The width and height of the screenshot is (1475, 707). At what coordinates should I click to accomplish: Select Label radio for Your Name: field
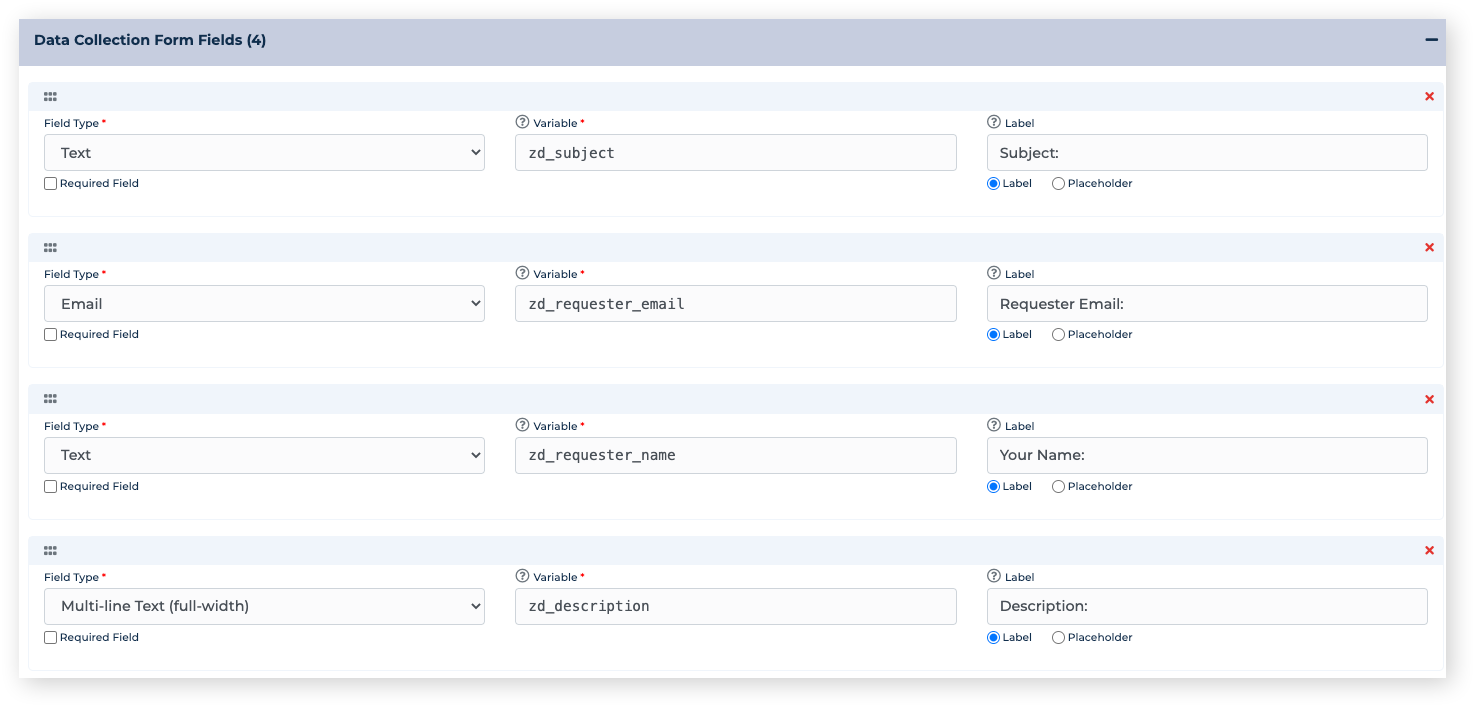click(x=994, y=487)
